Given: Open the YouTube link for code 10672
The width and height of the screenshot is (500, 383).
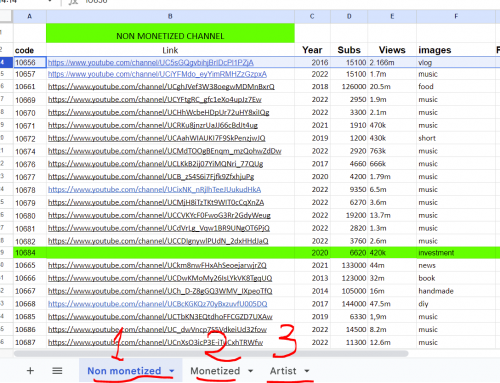Looking at the screenshot, I should tap(157, 138).
